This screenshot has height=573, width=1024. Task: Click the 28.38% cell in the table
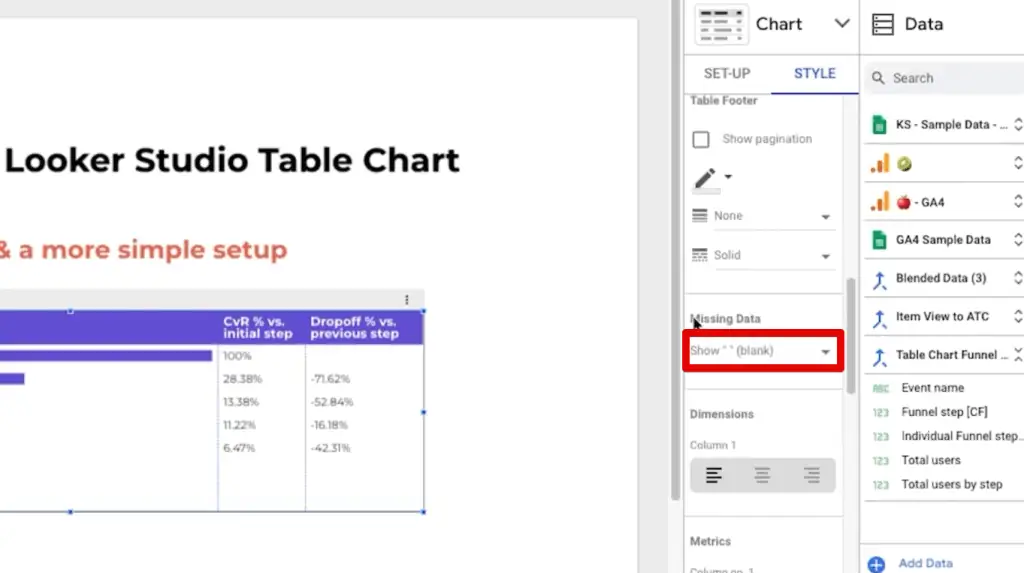(x=242, y=379)
